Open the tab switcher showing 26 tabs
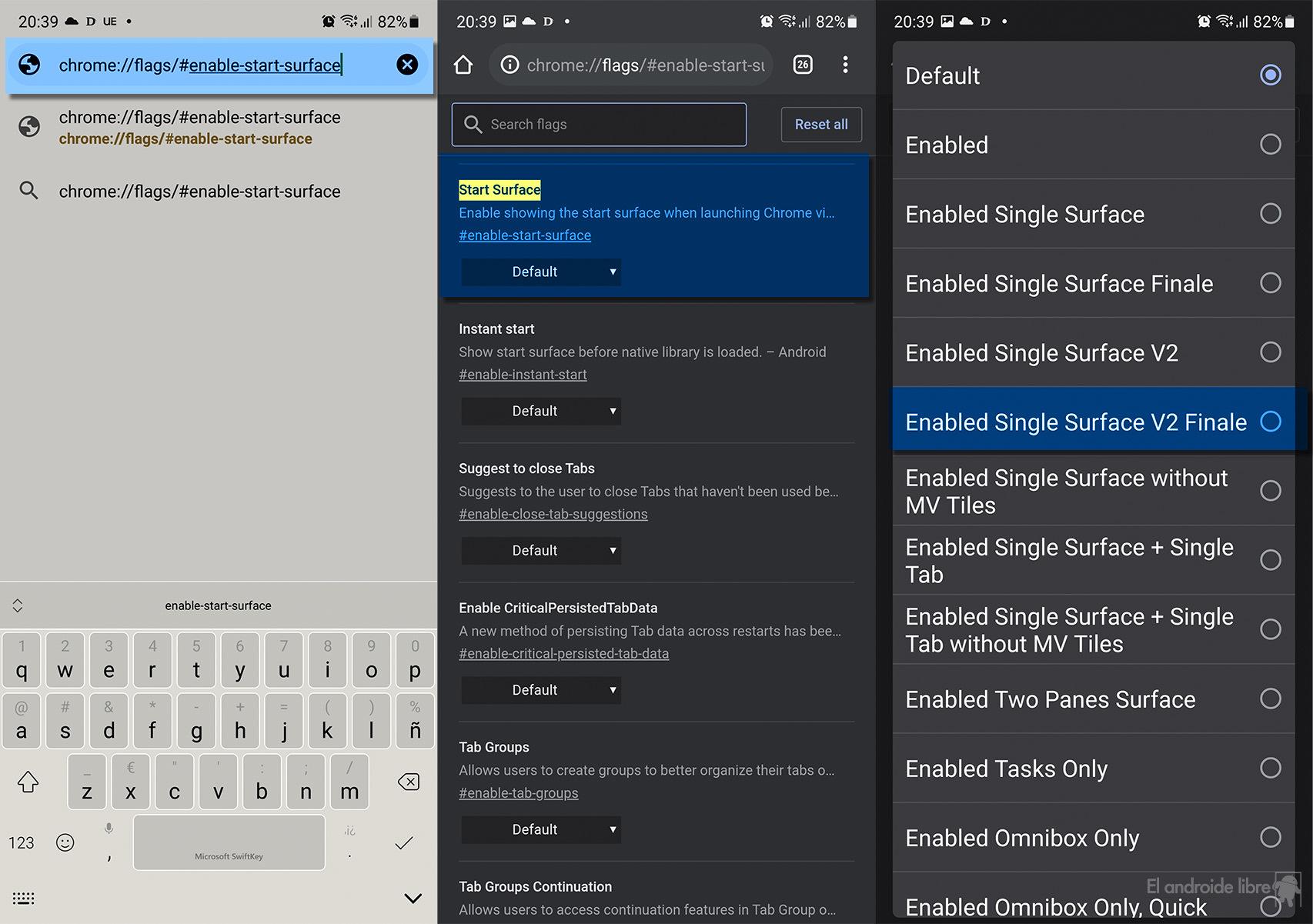This screenshot has width=1313, height=924. 802,65
